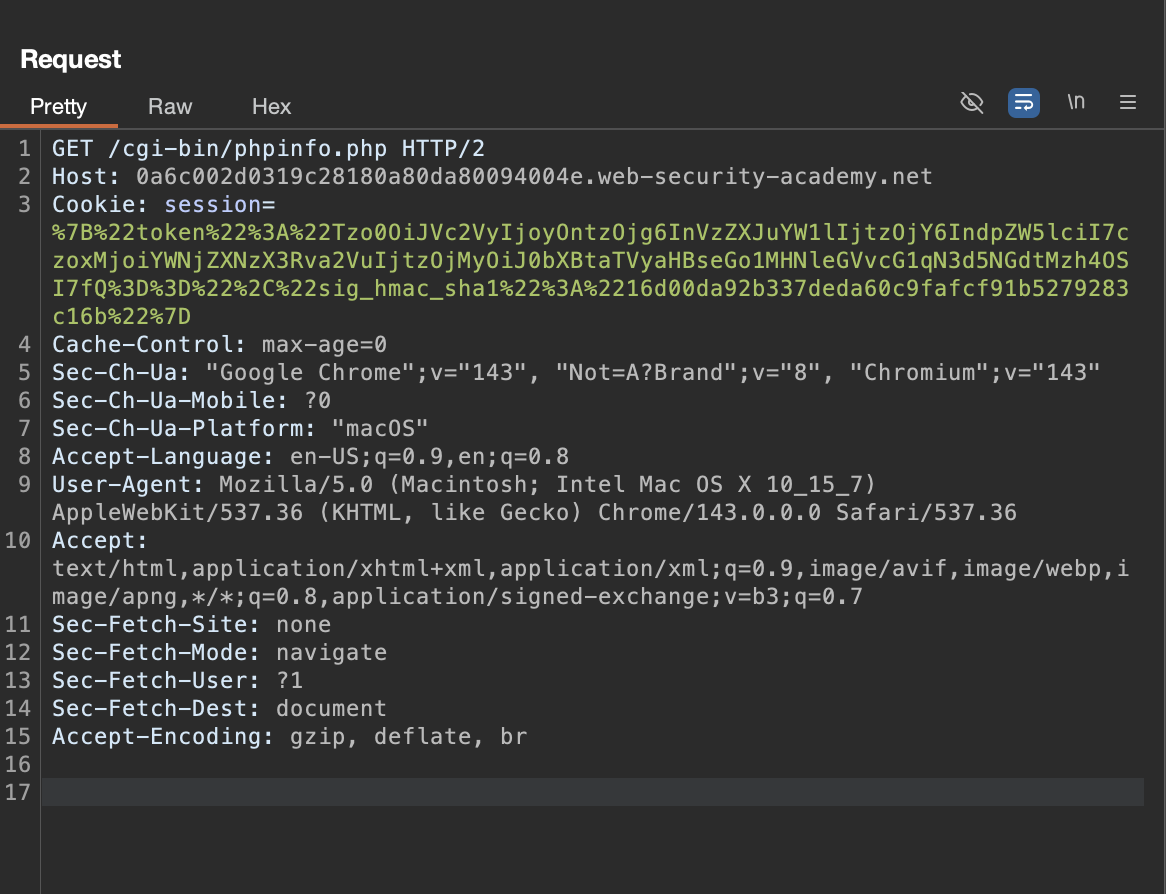Toggle the crossed-out eye visibility icon
Image resolution: width=1166 pixels, height=894 pixels.
(x=971, y=102)
